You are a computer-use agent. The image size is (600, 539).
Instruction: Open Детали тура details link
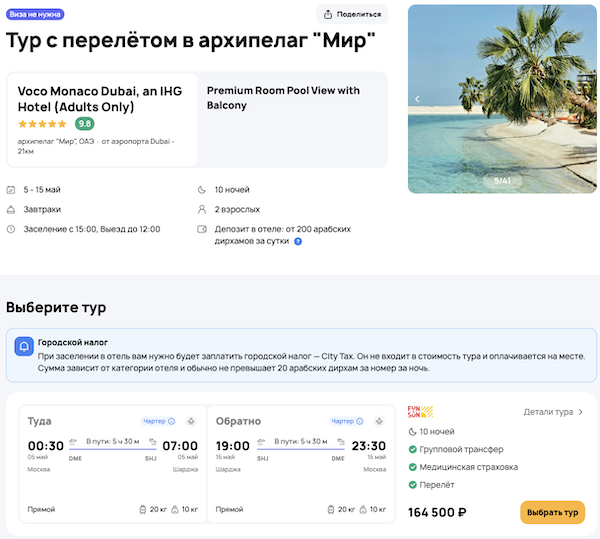click(553, 411)
